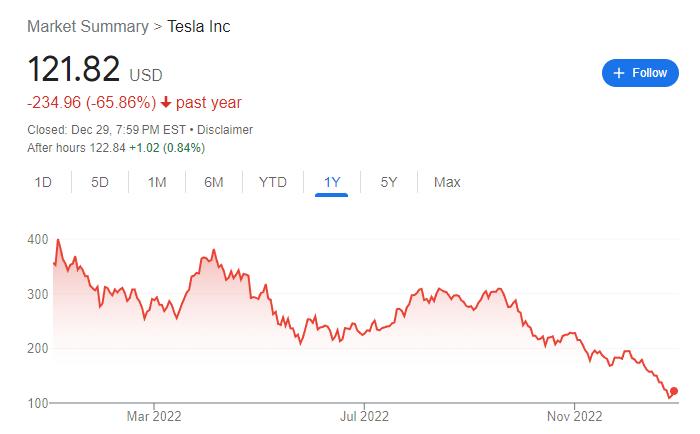Select the Max range tab
This screenshot has height=434, width=700.
tap(447, 182)
